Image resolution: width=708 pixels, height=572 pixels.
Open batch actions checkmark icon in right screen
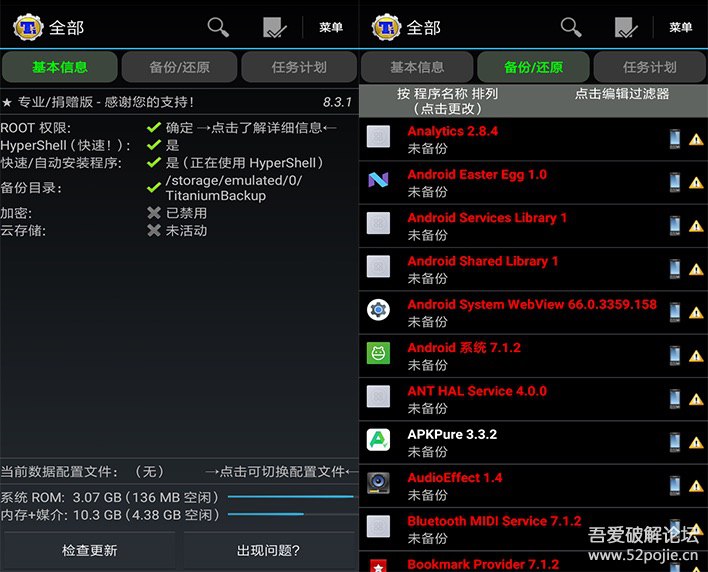626,28
